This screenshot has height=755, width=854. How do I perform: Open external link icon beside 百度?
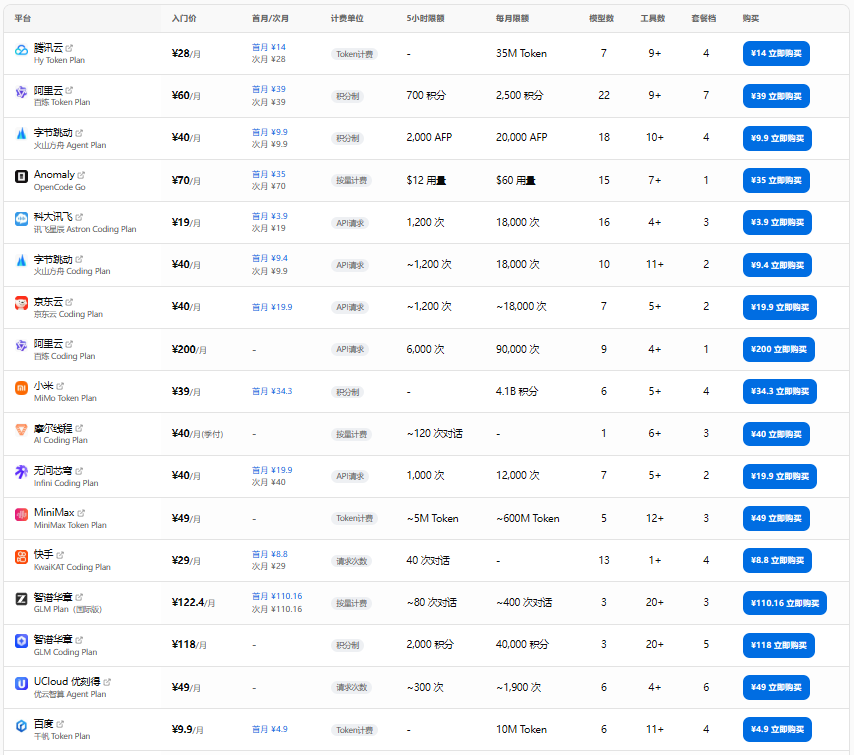click(x=60, y=724)
